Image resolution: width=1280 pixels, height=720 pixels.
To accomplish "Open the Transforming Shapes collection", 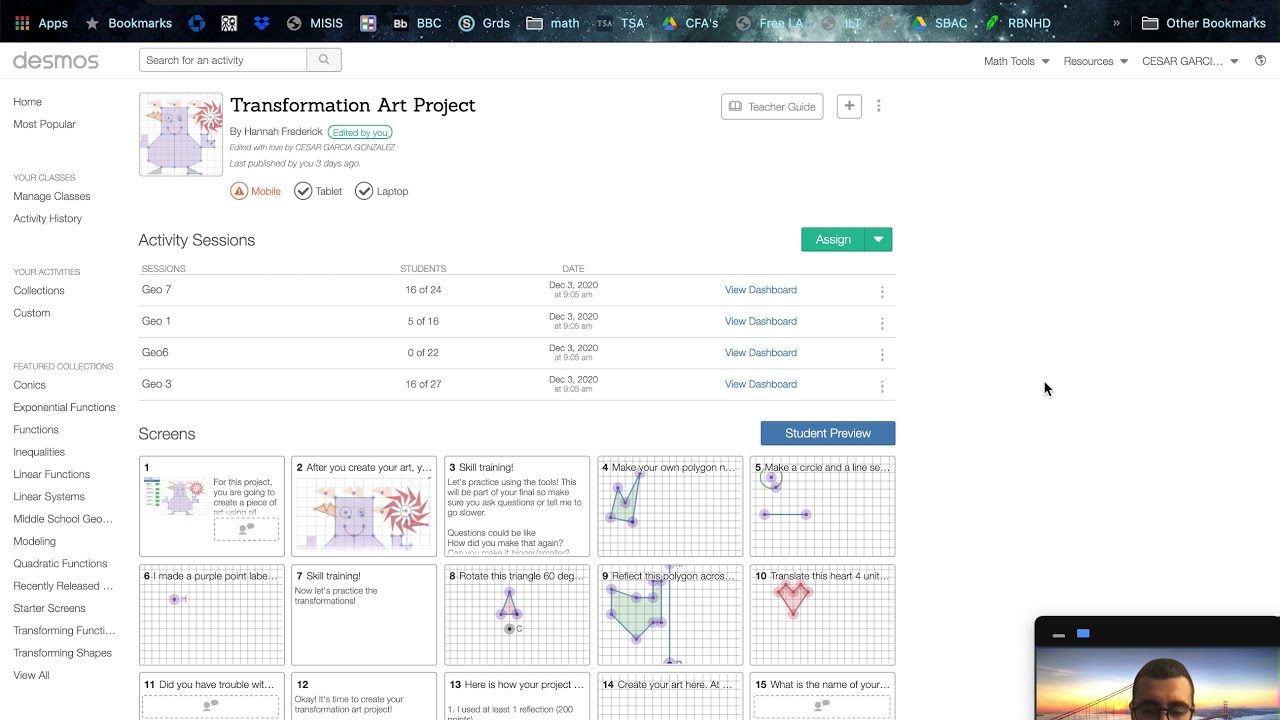I will 63,653.
